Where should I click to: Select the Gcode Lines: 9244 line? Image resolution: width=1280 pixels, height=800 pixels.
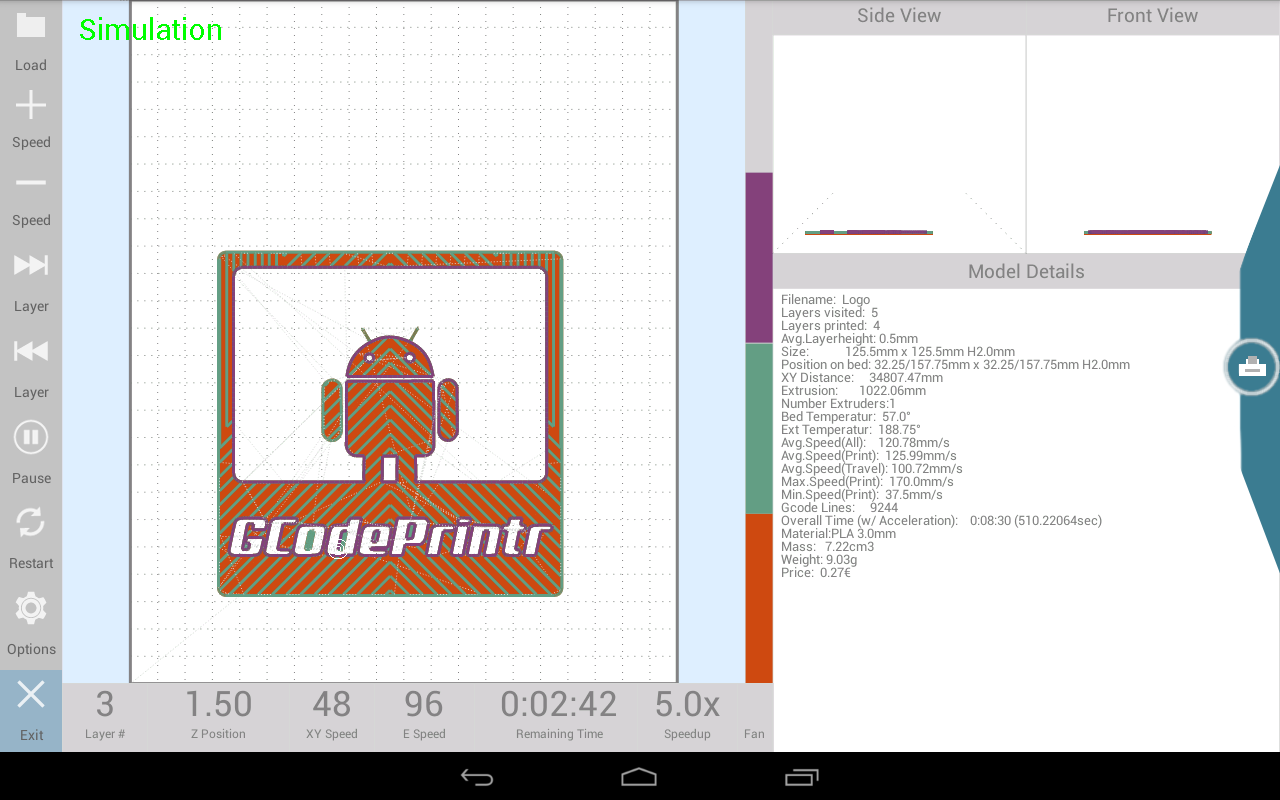point(839,507)
